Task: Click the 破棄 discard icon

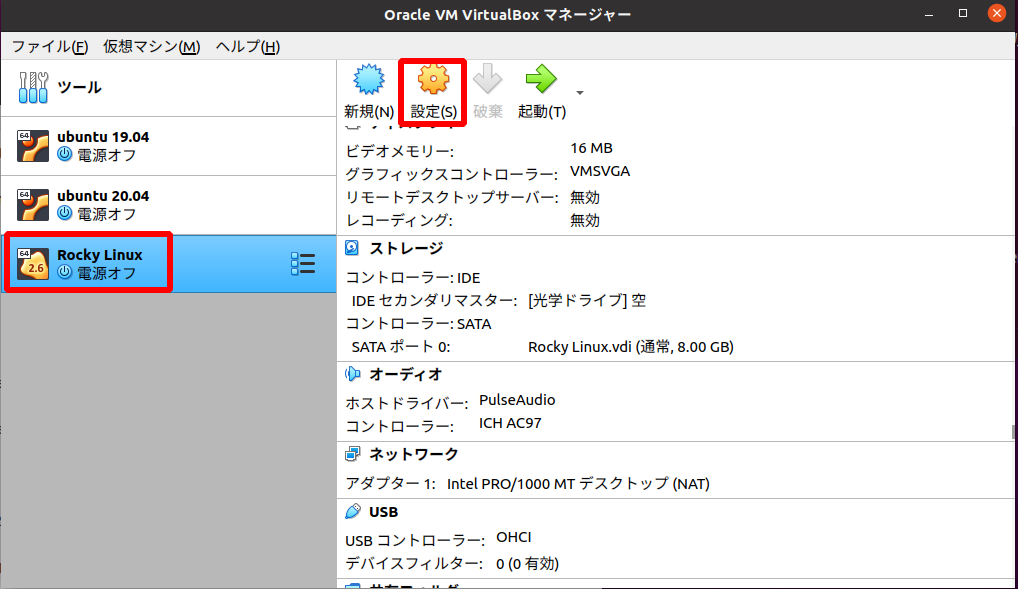Action: (488, 80)
